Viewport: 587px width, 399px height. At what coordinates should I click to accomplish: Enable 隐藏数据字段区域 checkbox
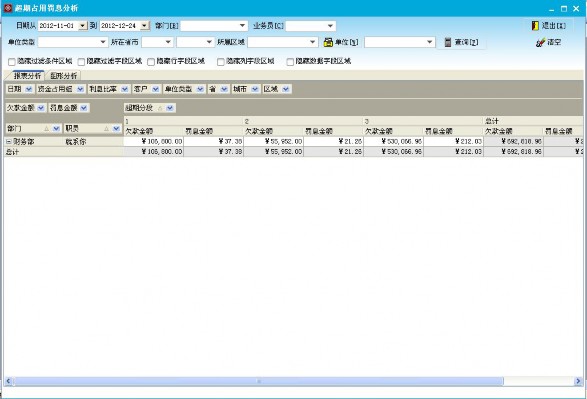pyautogui.click(x=290, y=62)
